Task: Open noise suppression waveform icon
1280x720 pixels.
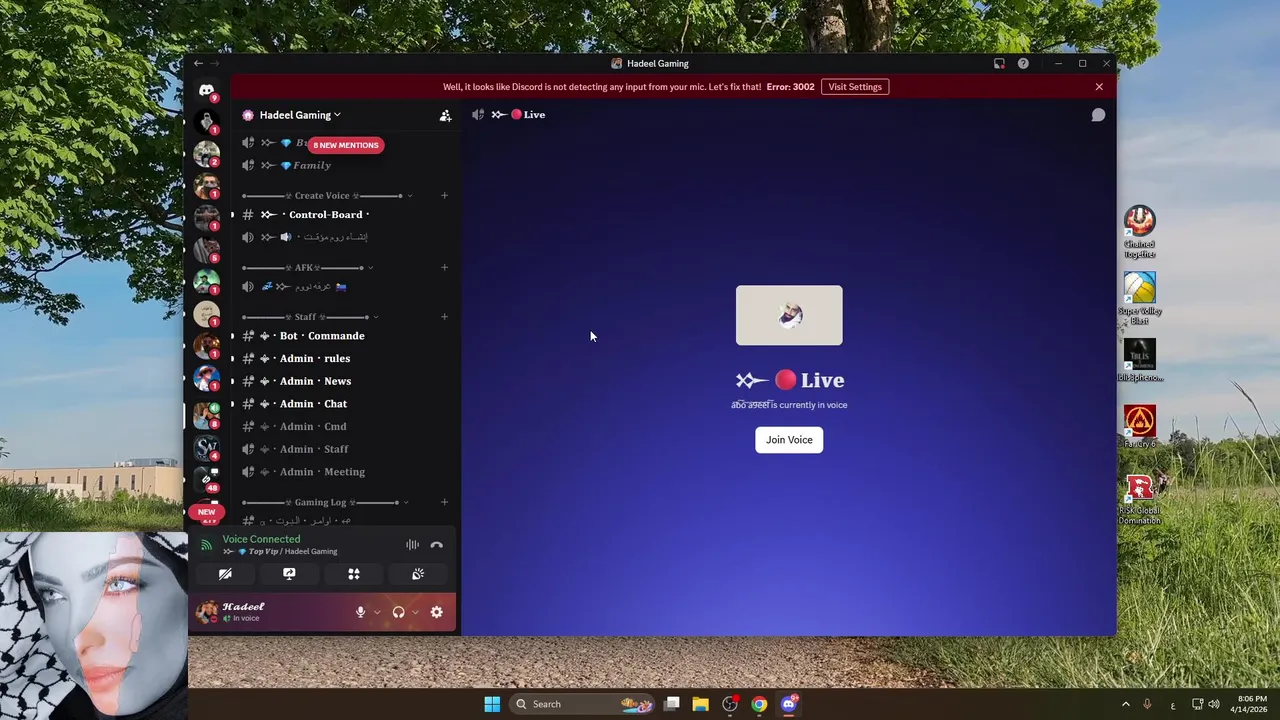Action: (x=412, y=545)
